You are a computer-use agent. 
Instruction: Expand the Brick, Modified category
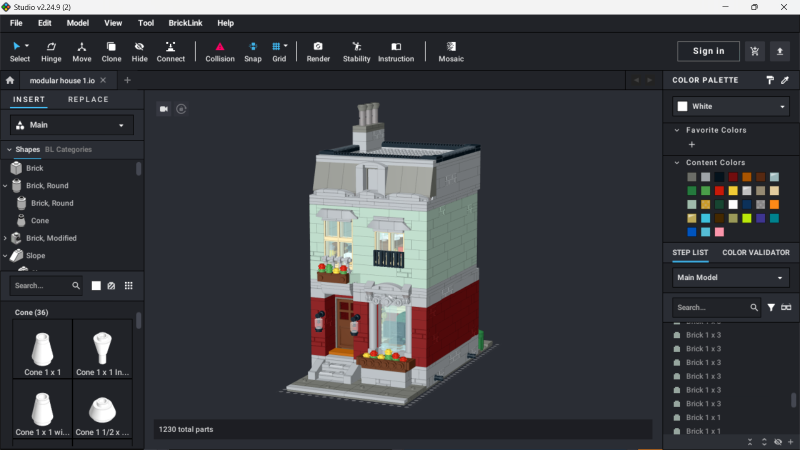point(5,238)
